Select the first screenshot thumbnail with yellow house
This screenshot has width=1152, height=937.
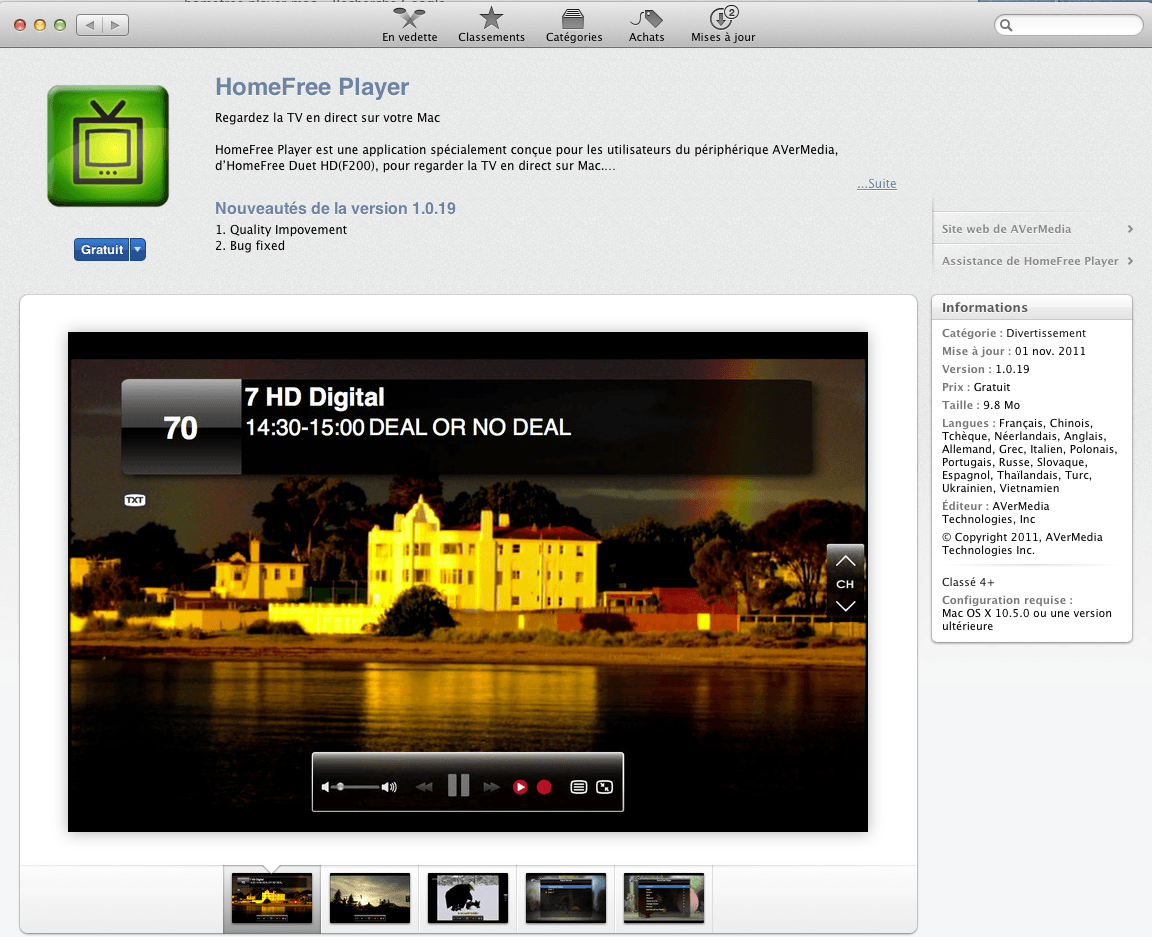click(x=272, y=898)
